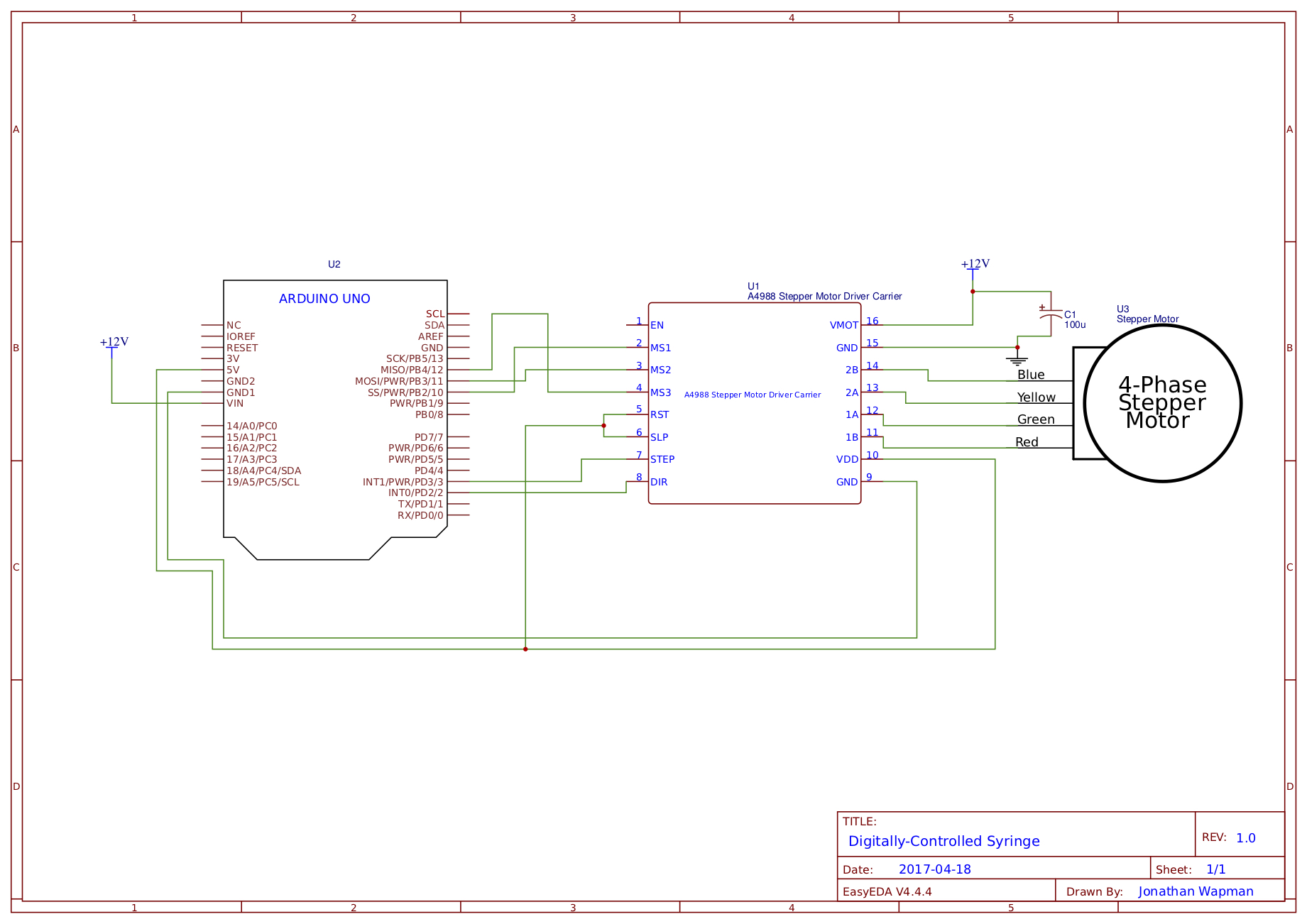
Task: Click the junction dot on the bottom wire
Action: tap(525, 649)
